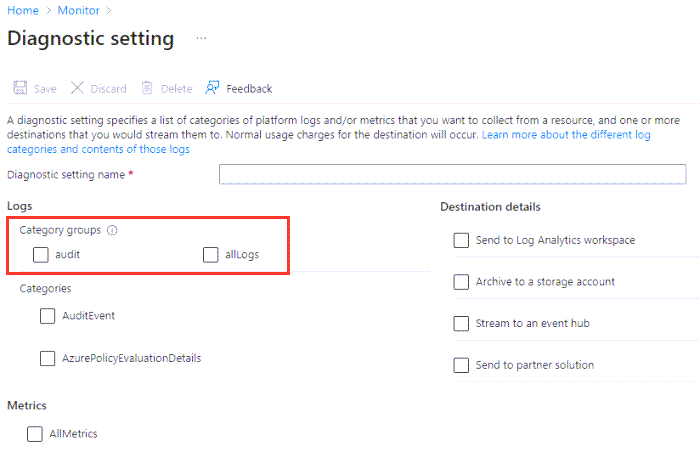Click the Delete trash can icon
Image resolution: width=700 pixels, height=463 pixels.
pyautogui.click(x=147, y=88)
